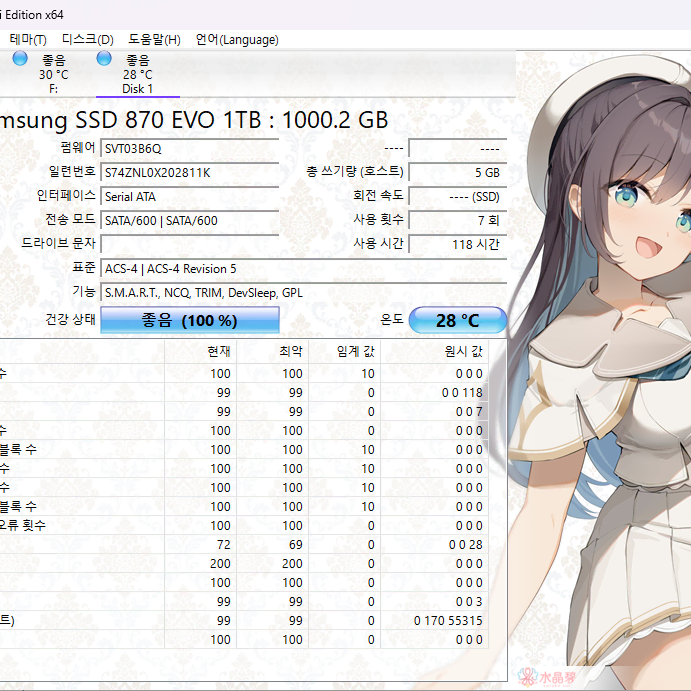This screenshot has width=691, height=691.
Task: Click the serial number field S74ZNL0X202811K
Action: pos(189,173)
